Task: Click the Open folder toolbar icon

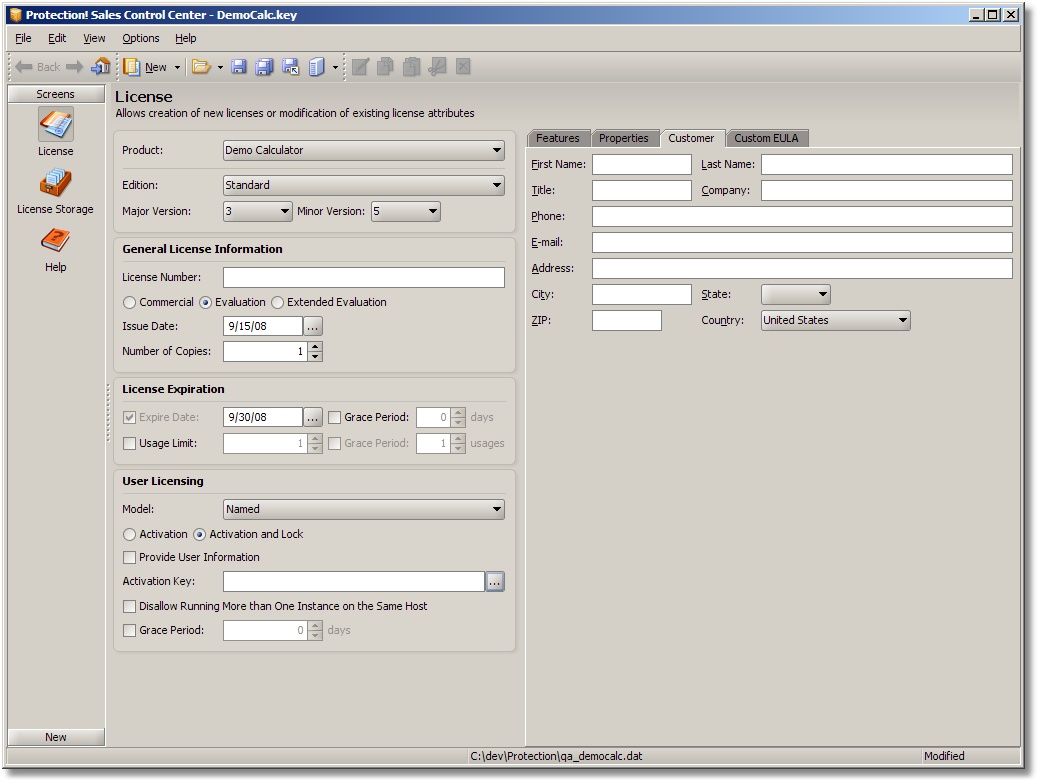Action: coord(201,67)
